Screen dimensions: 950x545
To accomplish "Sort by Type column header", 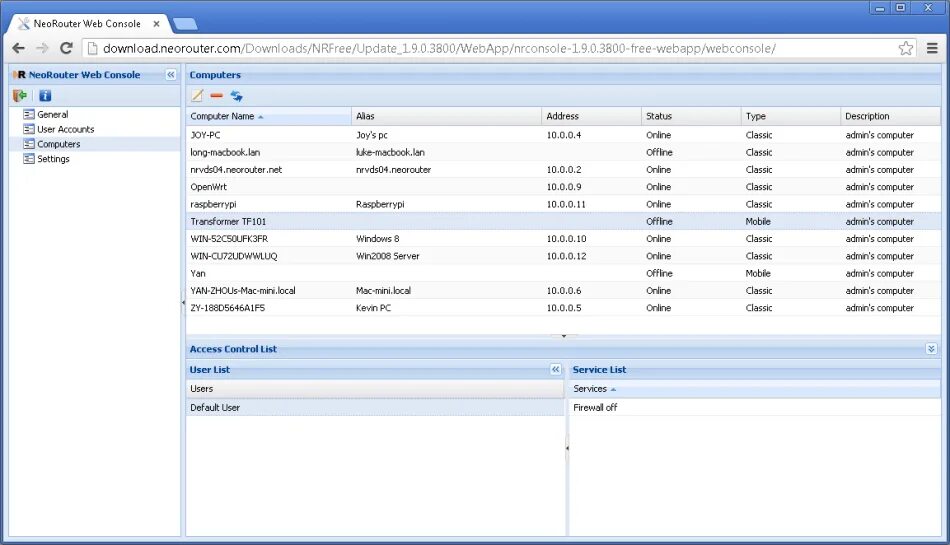I will [x=791, y=116].
